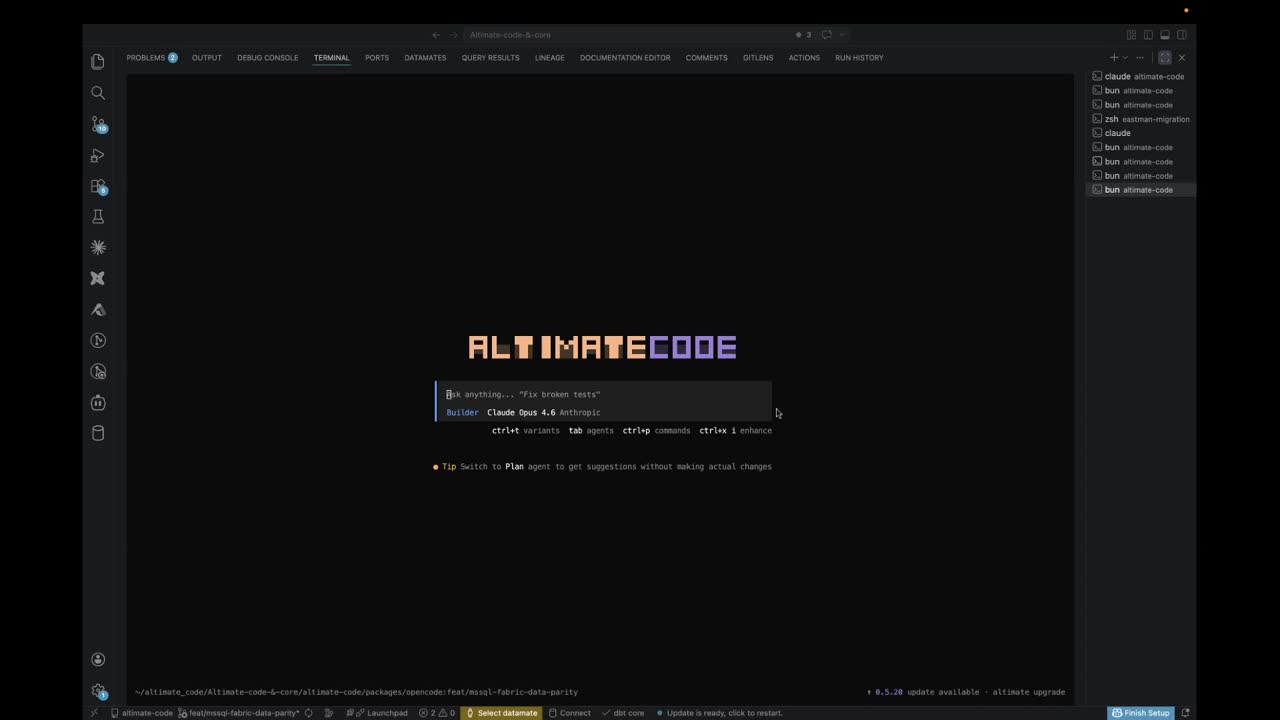This screenshot has height=720, width=1280.
Task: Click the Claude Opus 4.6 model label
Action: click(521, 413)
